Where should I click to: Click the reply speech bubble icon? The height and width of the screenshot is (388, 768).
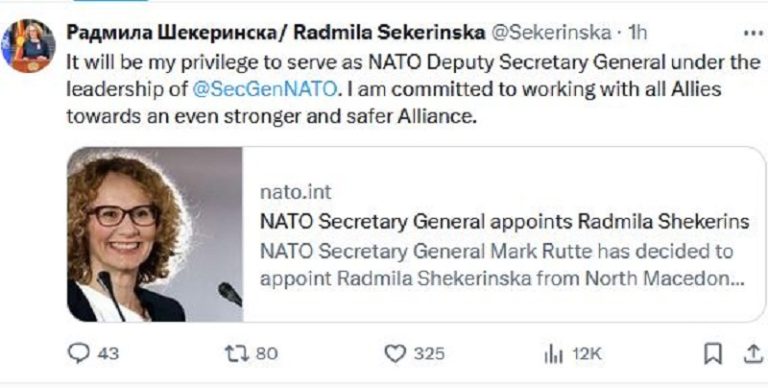77,353
